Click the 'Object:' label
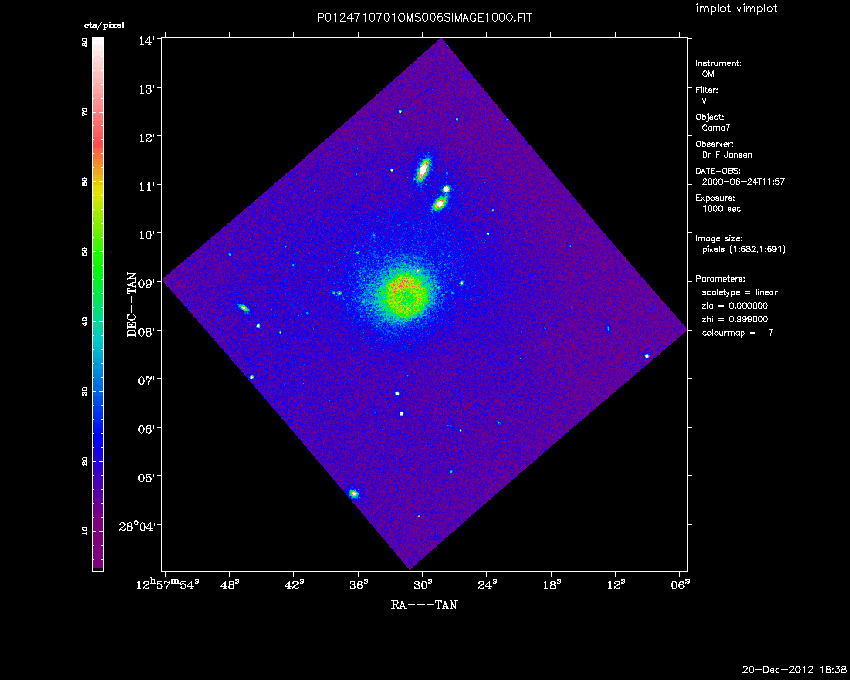 click(710, 117)
